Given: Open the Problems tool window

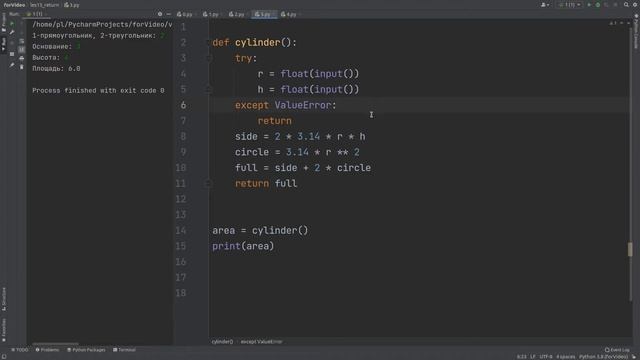Looking at the screenshot, I should point(47,350).
